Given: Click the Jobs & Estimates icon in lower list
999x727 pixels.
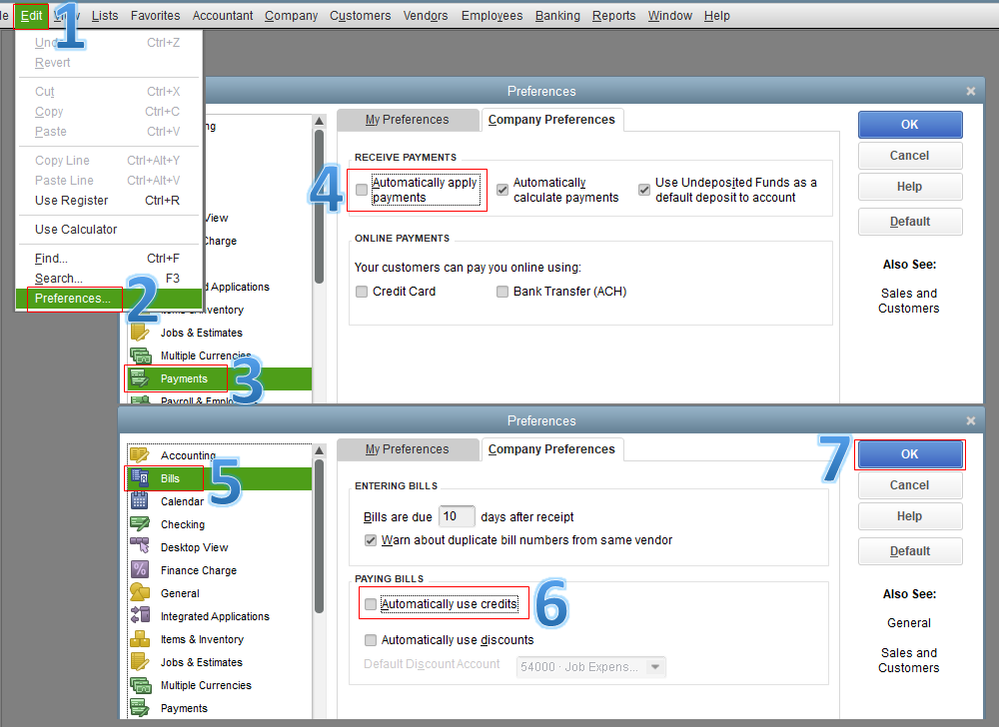Looking at the screenshot, I should click(x=140, y=661).
